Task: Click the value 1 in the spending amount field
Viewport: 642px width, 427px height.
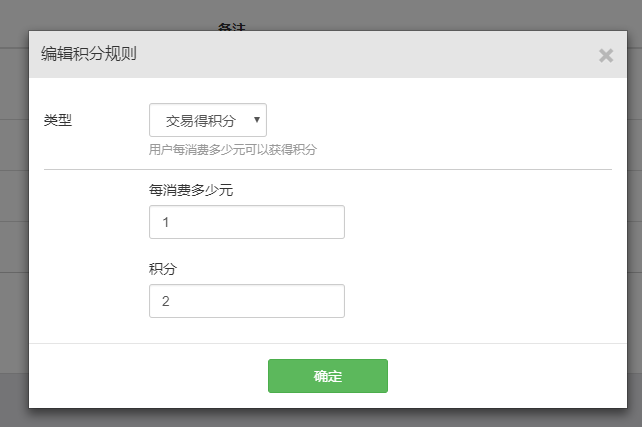Action: [x=165, y=222]
